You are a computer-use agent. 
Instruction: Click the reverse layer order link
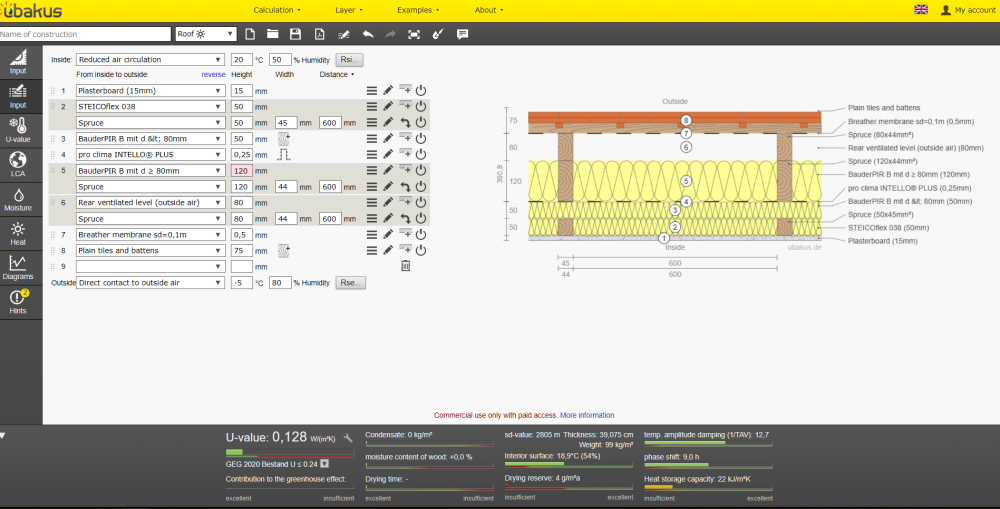(x=213, y=75)
